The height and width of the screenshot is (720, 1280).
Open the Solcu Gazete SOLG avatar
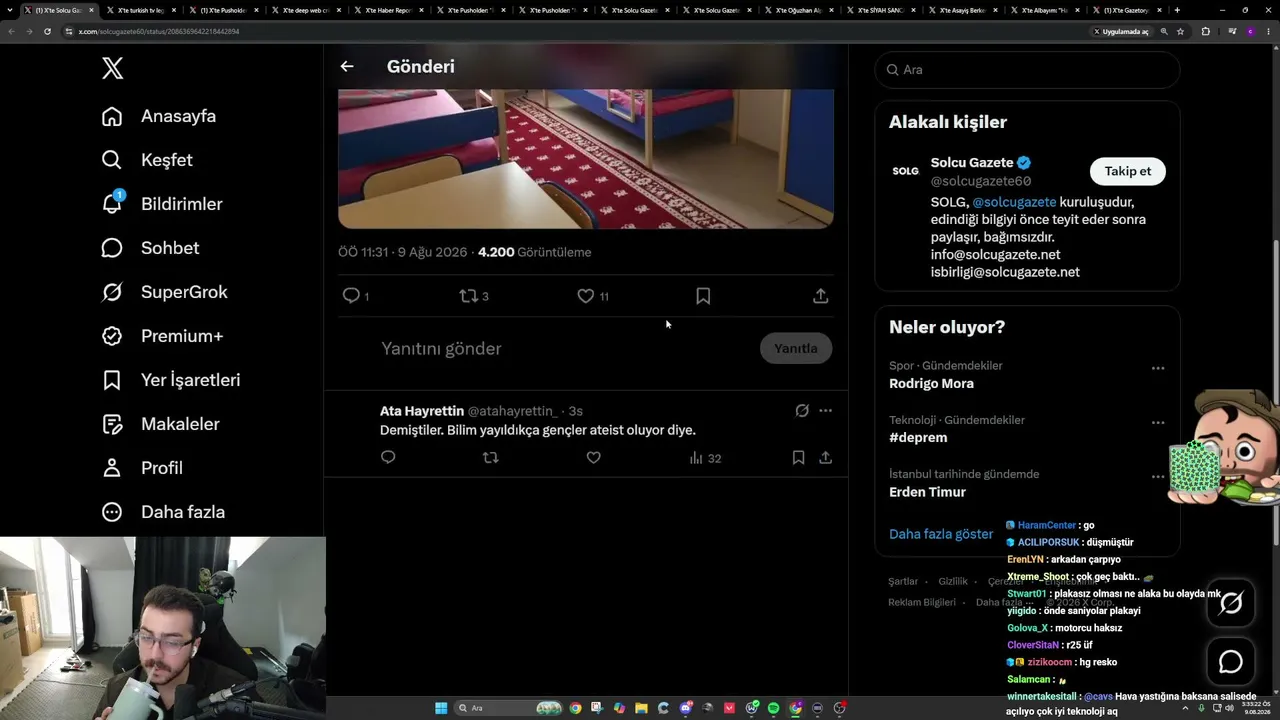coord(905,171)
